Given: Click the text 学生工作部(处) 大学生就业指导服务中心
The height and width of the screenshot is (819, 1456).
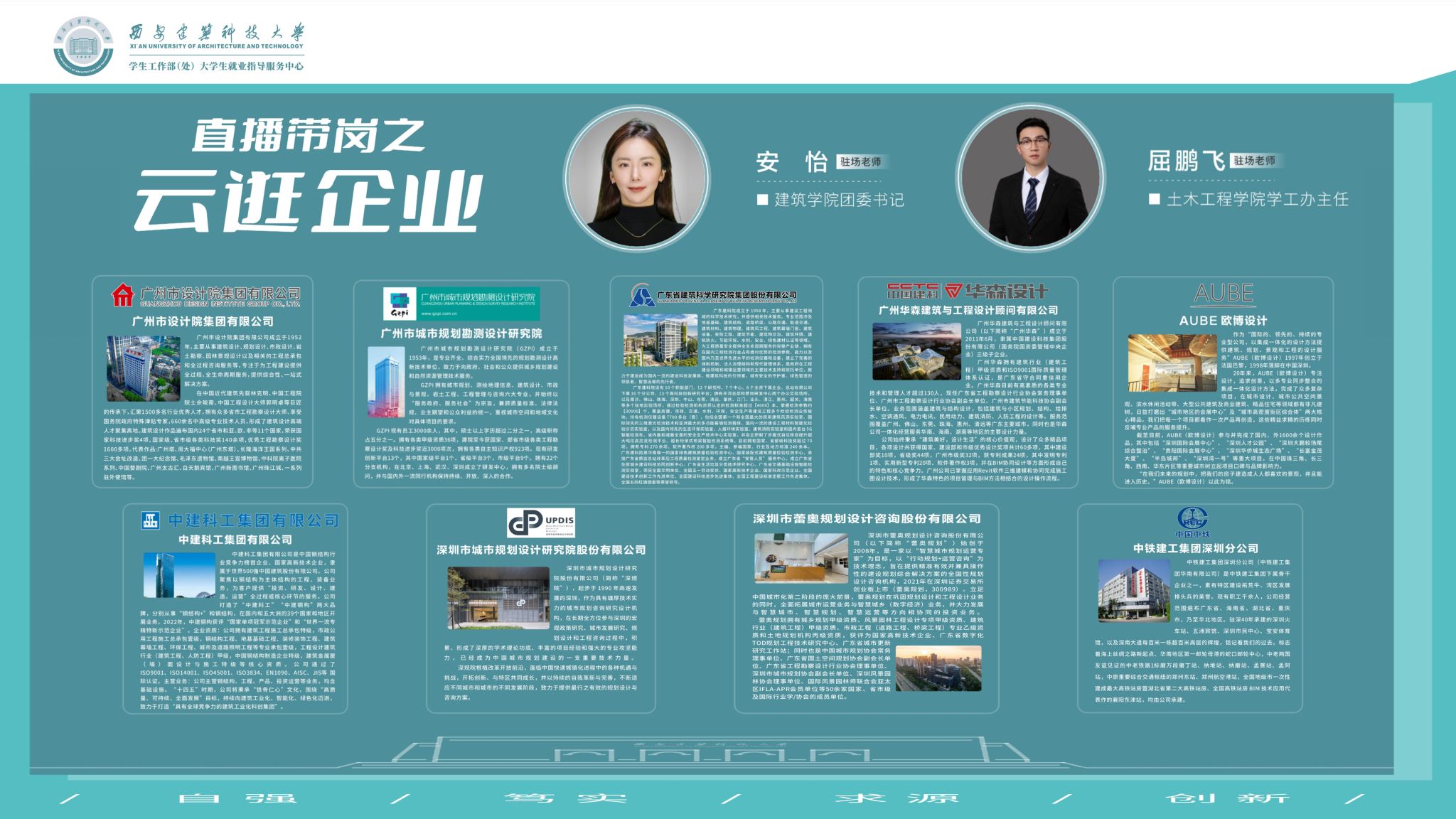Looking at the screenshot, I should point(216,66).
